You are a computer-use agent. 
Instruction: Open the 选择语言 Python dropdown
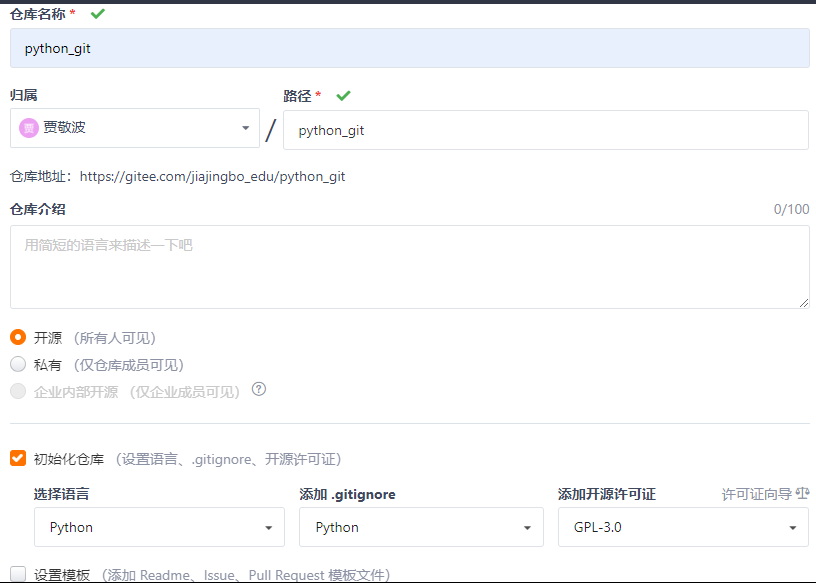click(x=159, y=527)
